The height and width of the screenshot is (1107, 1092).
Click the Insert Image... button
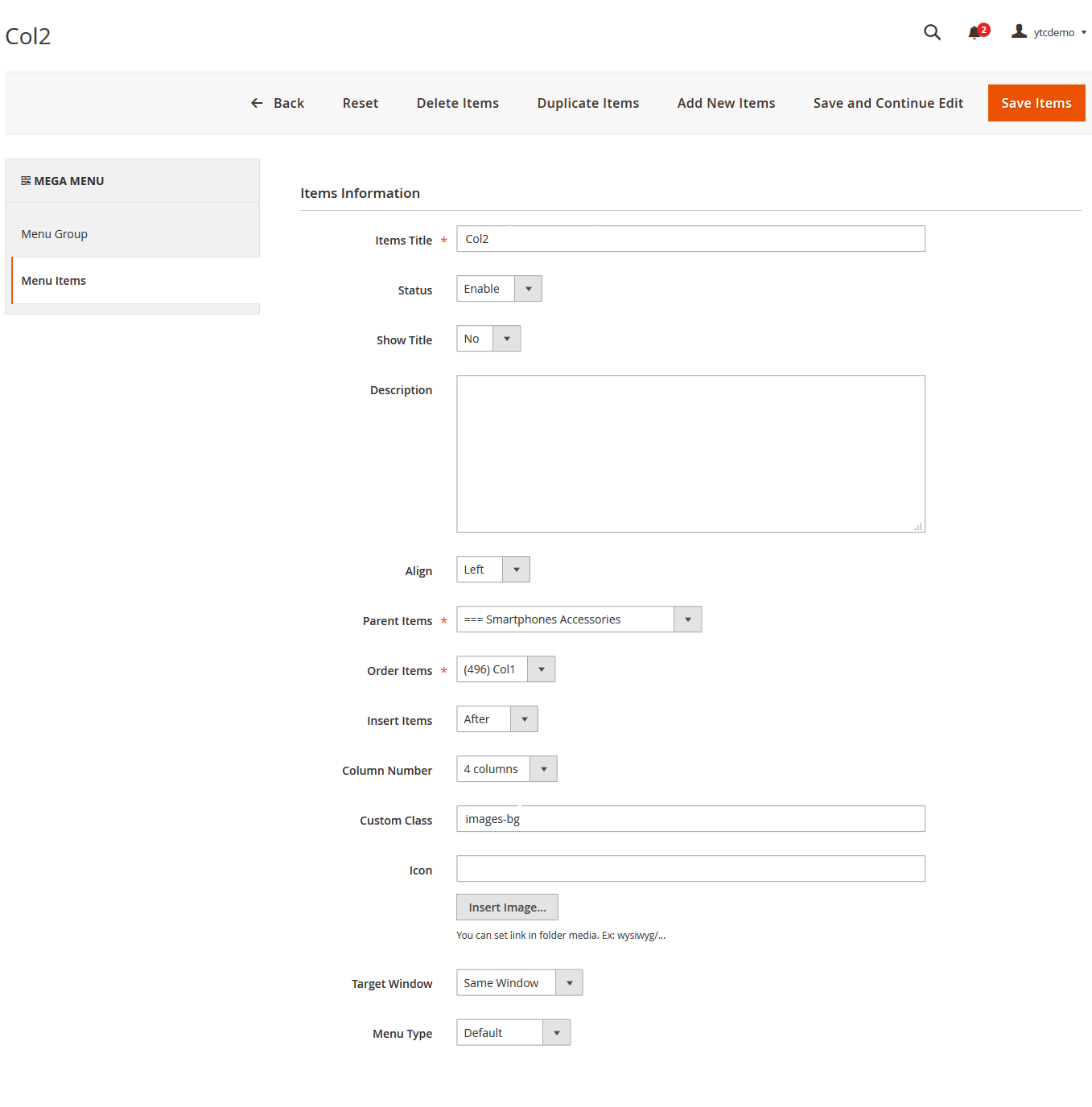pyautogui.click(x=507, y=907)
